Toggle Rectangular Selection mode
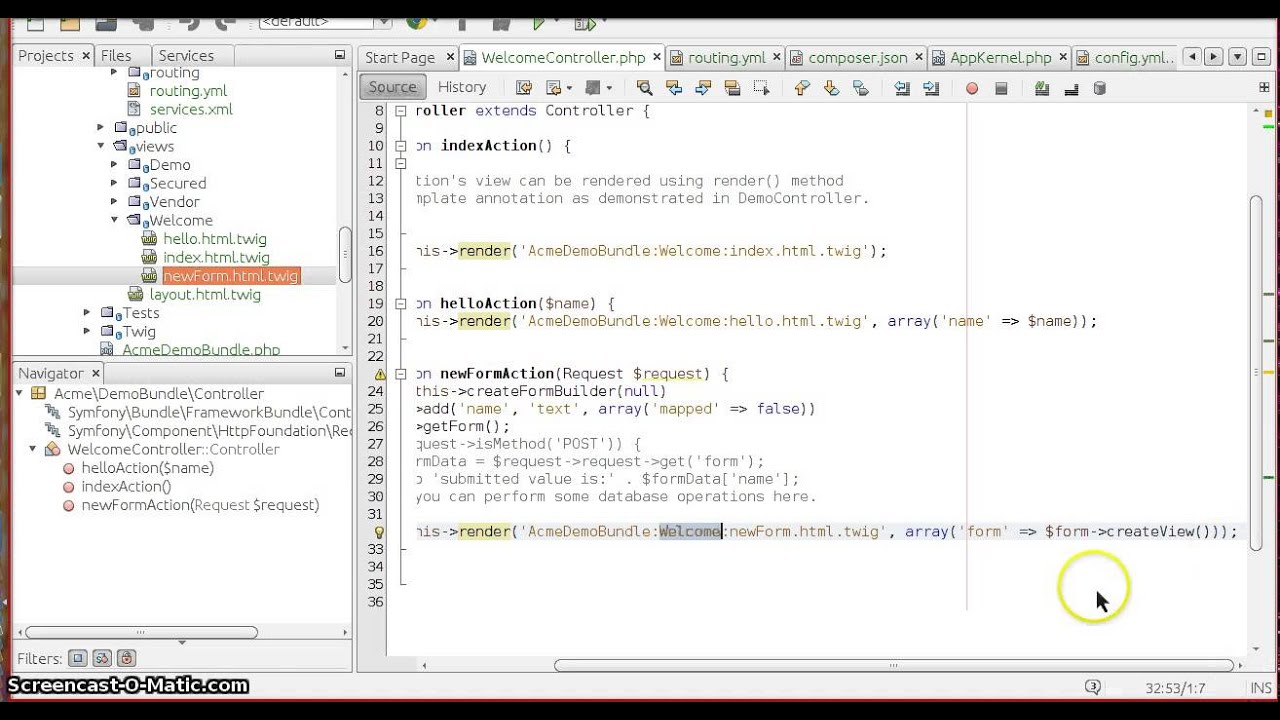 (x=761, y=88)
